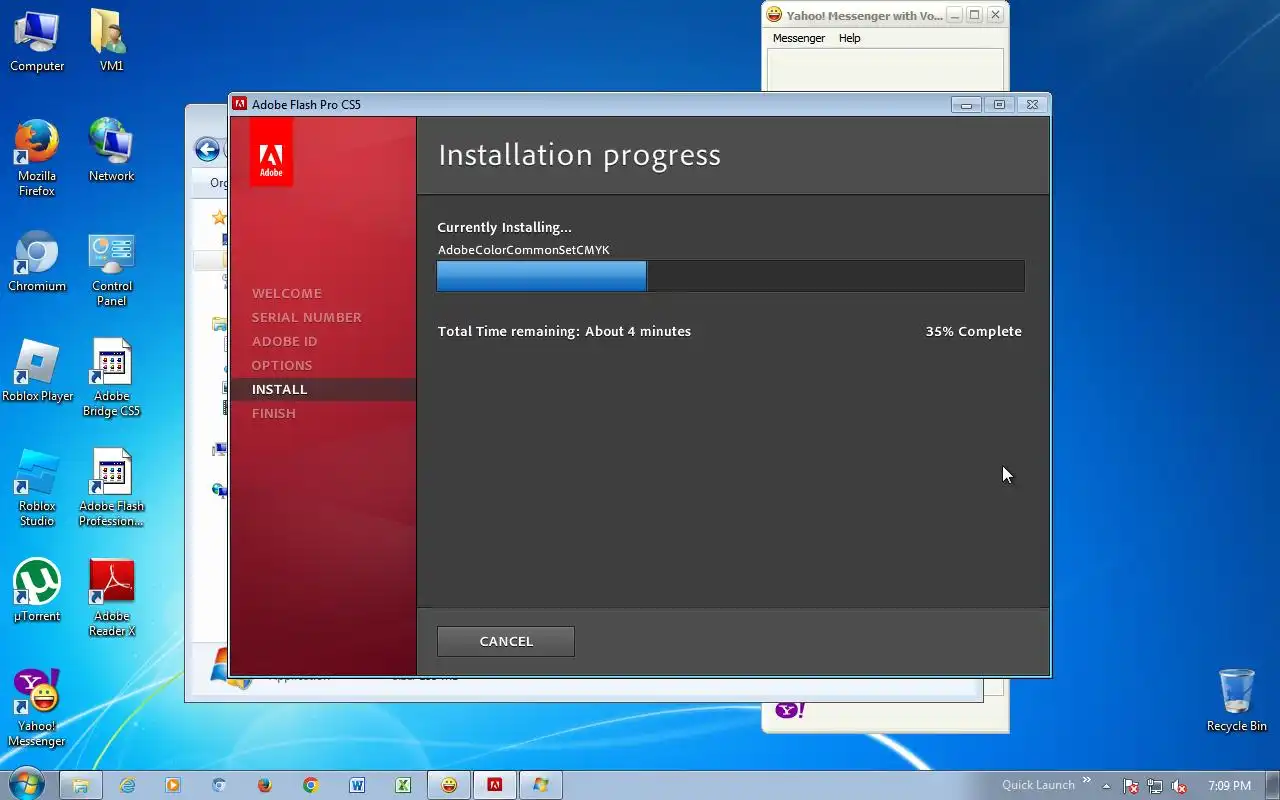The image size is (1280, 800).
Task: Launch Microsoft Excel from taskbar
Action: pos(403,785)
